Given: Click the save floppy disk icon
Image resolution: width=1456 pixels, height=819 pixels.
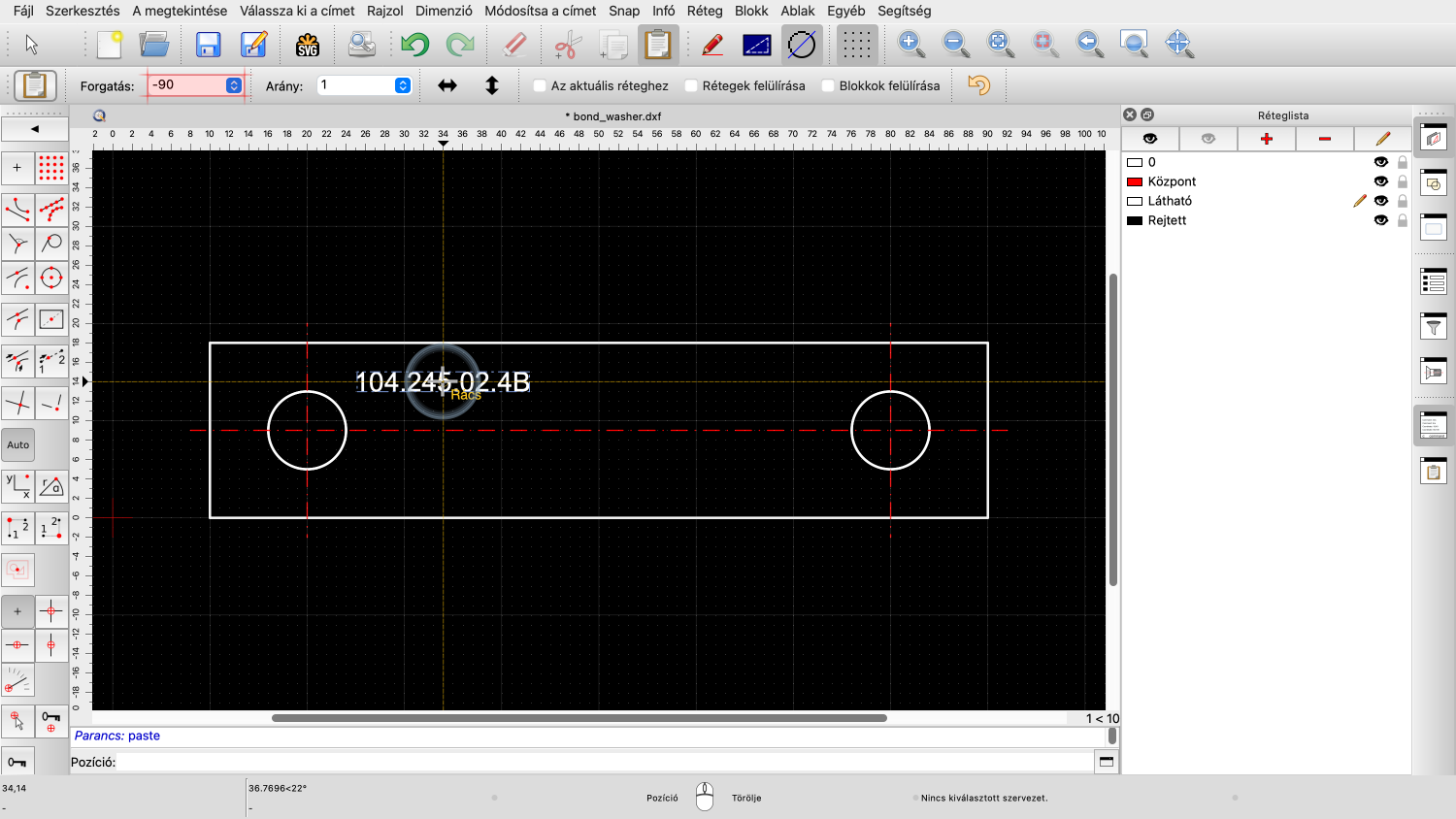Looking at the screenshot, I should 208,45.
